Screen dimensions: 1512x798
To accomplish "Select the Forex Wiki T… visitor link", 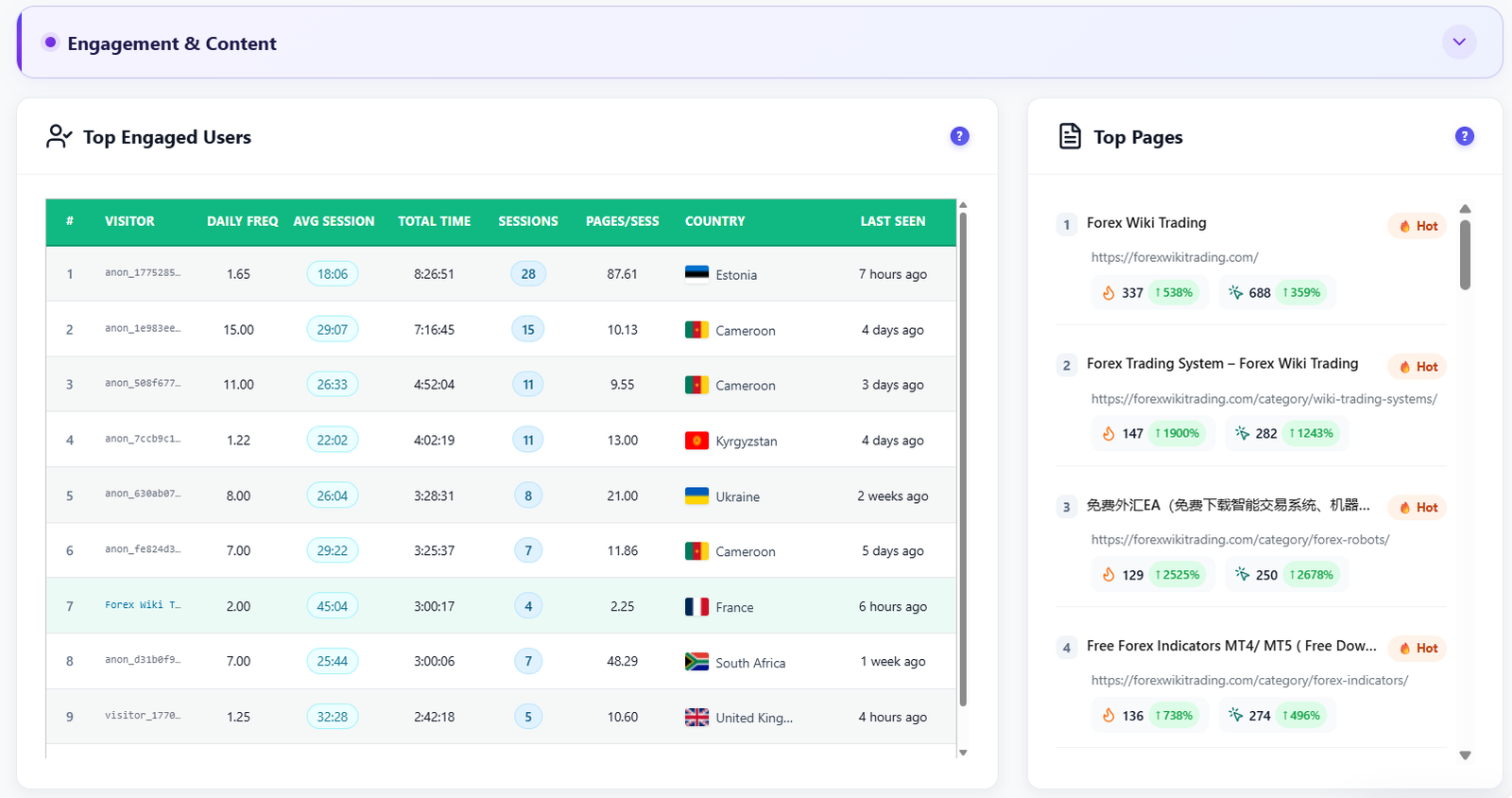I will (143, 605).
